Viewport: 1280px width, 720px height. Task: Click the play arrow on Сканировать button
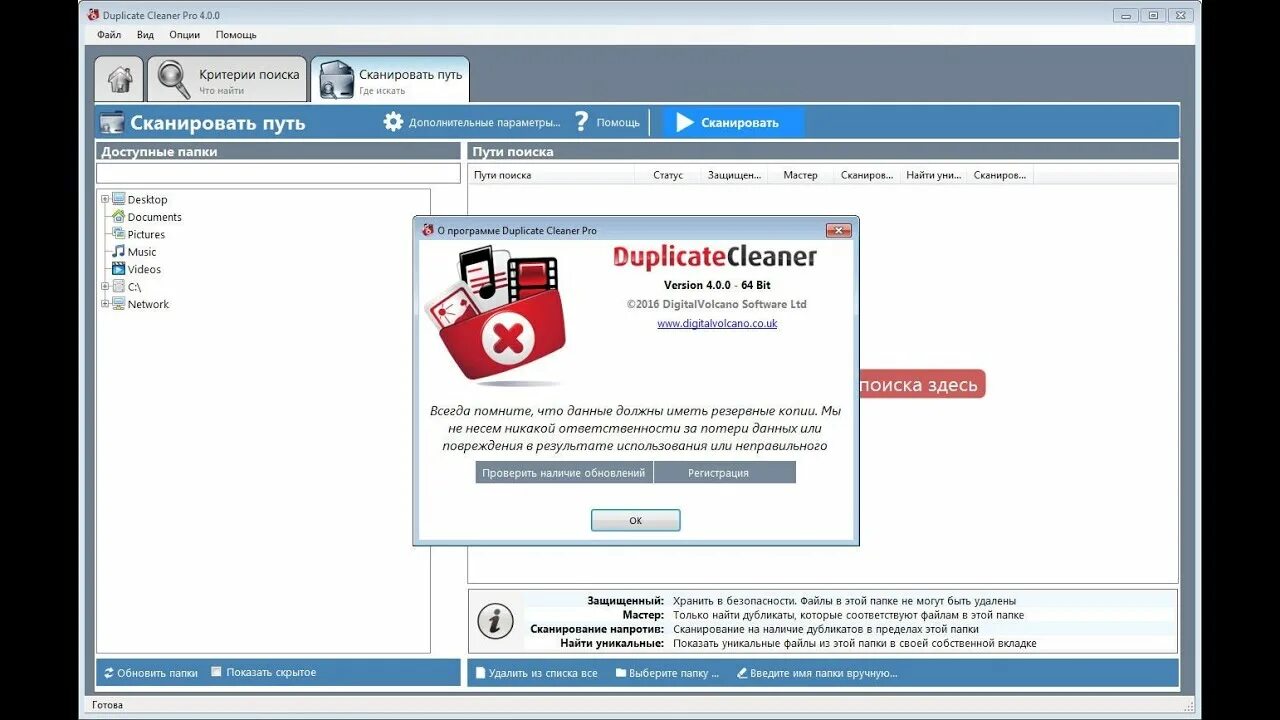tap(685, 123)
